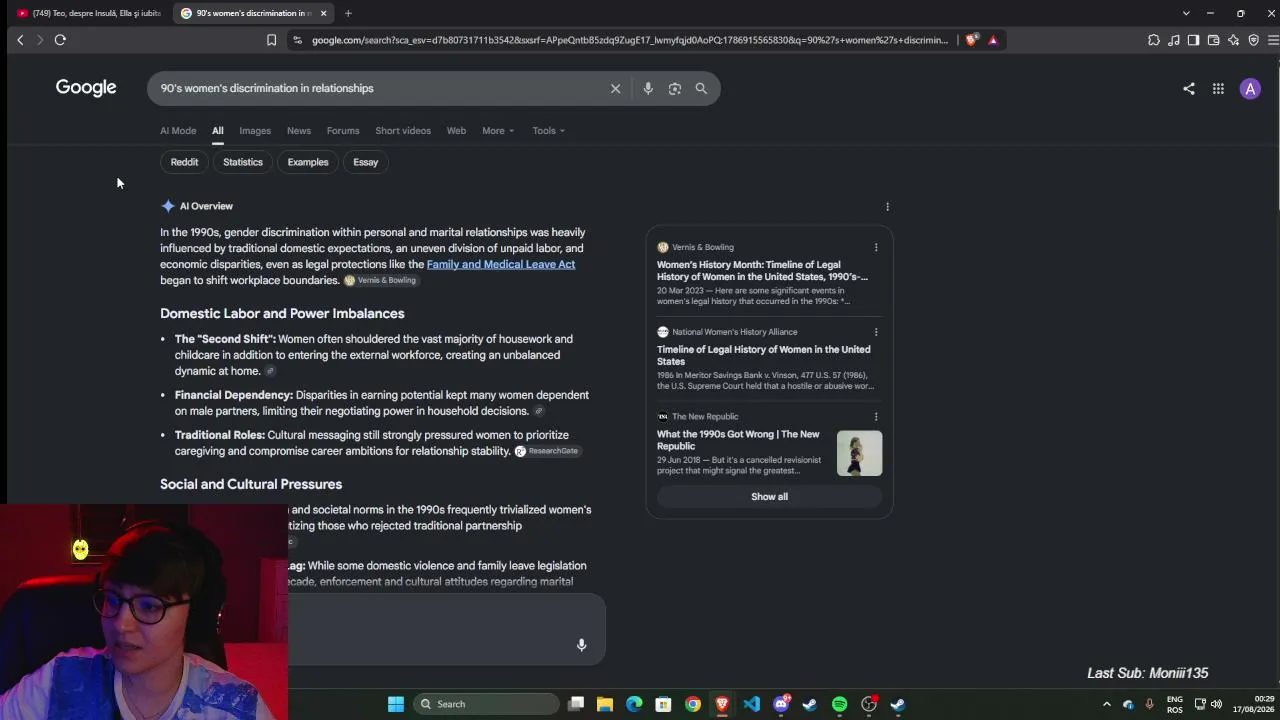The width and height of the screenshot is (1280, 720).
Task: Show all AI Overview sources
Action: pos(769,497)
